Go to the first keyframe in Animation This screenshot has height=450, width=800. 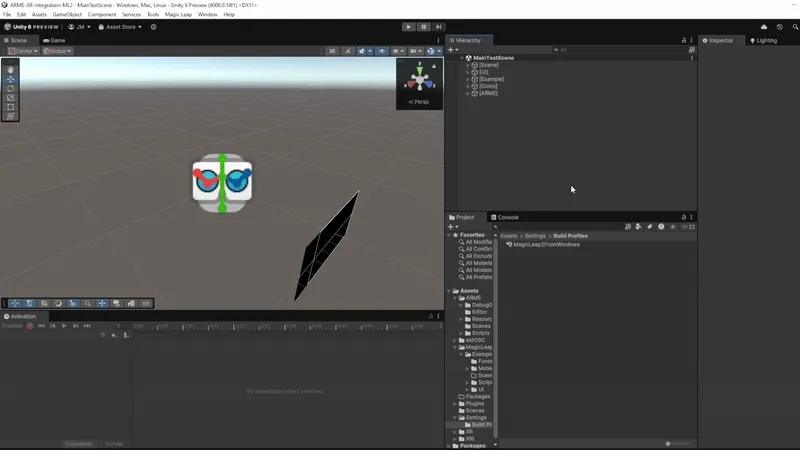pos(41,326)
